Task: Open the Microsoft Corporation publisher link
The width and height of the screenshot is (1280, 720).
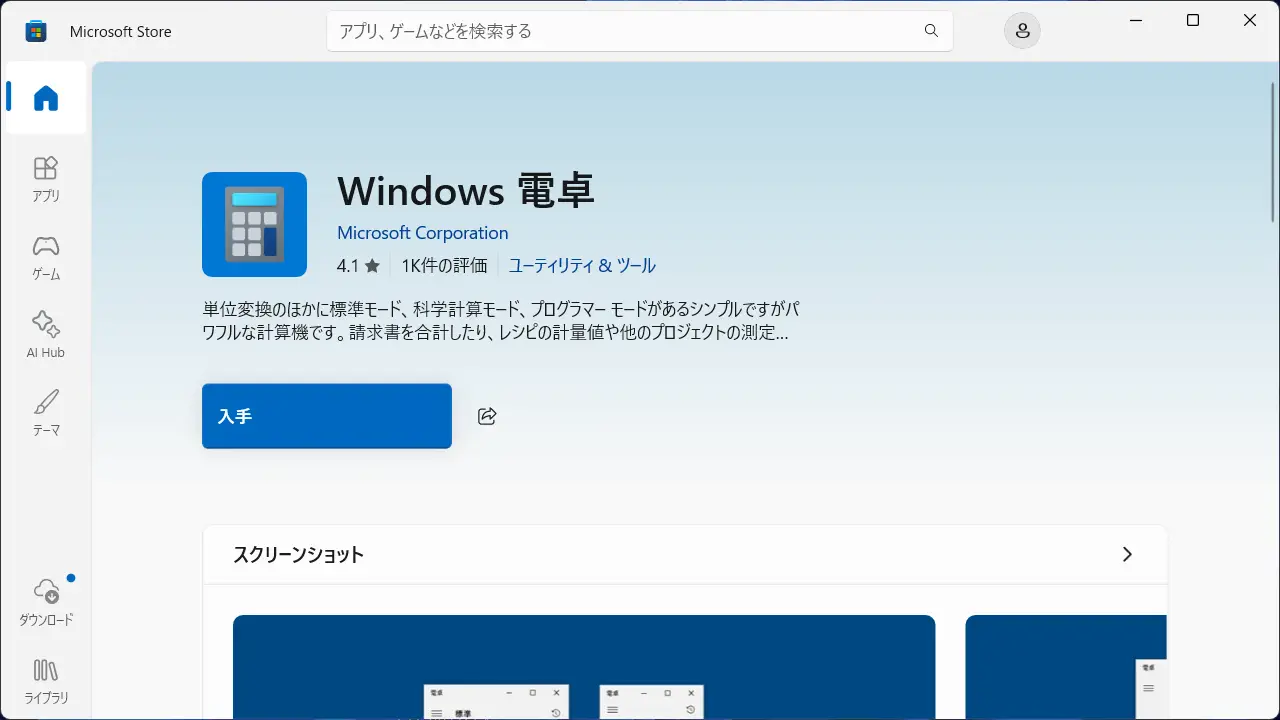Action: pyautogui.click(x=423, y=233)
